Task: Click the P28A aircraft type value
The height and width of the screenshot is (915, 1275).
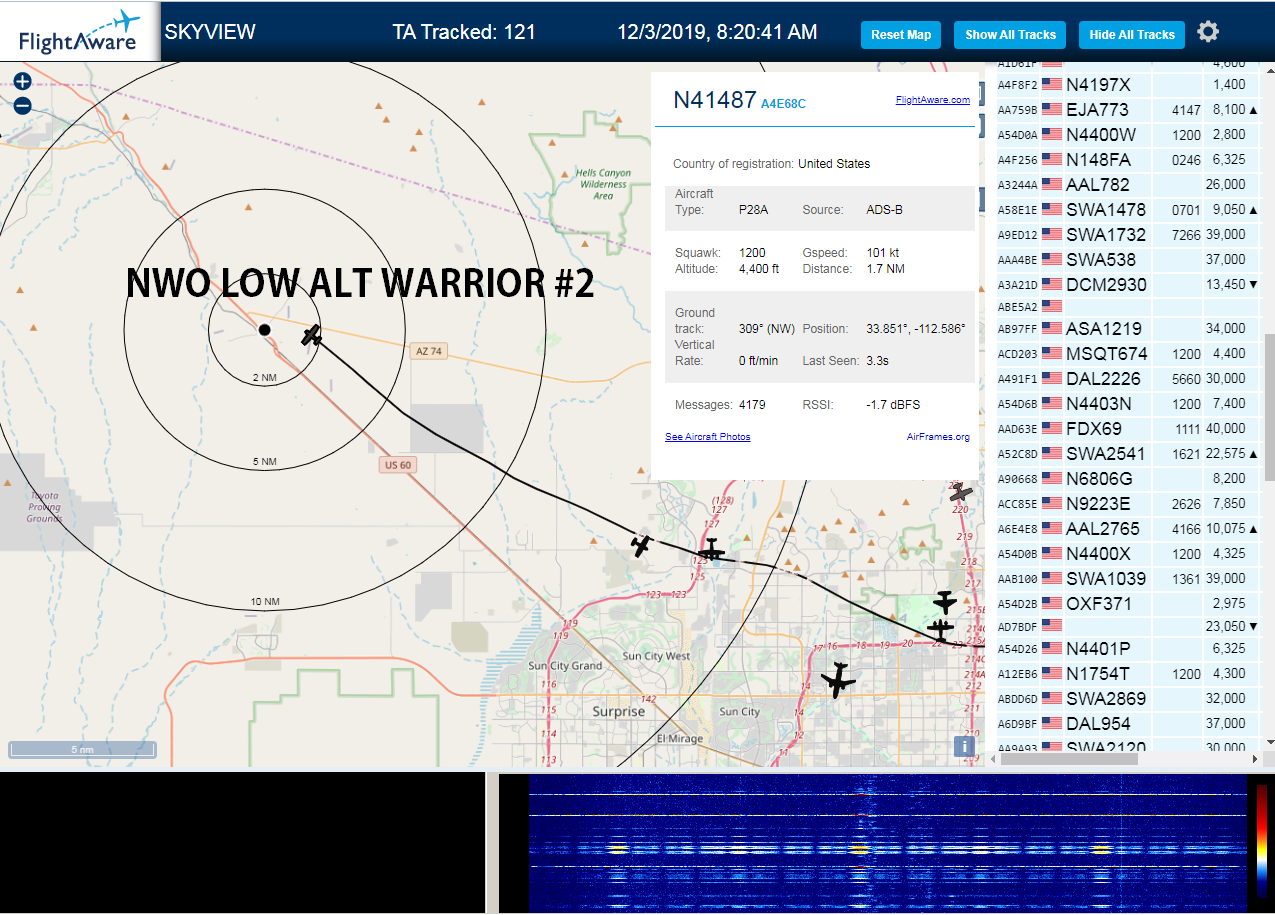Action: [753, 210]
